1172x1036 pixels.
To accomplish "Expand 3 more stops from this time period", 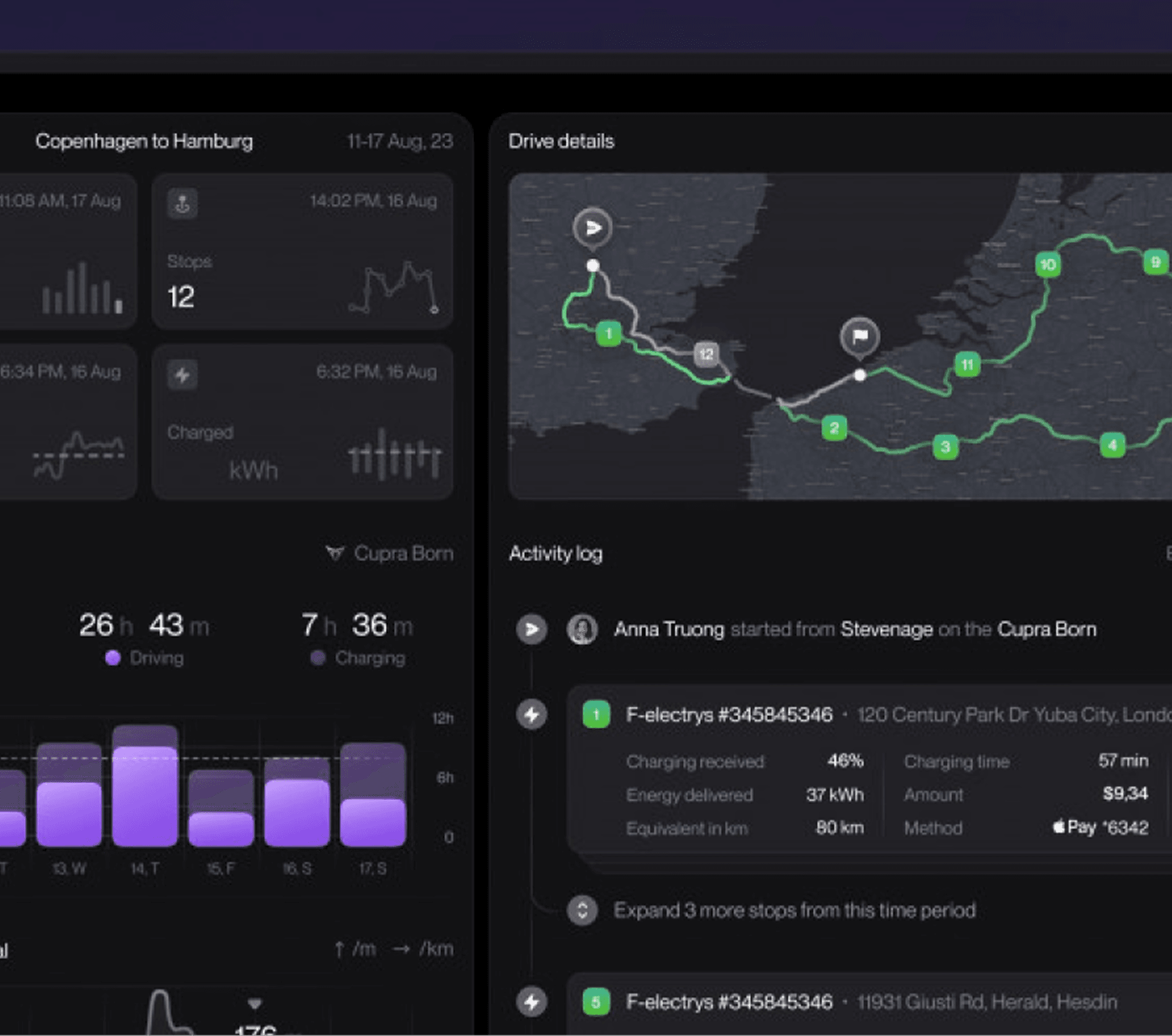I will point(794,910).
